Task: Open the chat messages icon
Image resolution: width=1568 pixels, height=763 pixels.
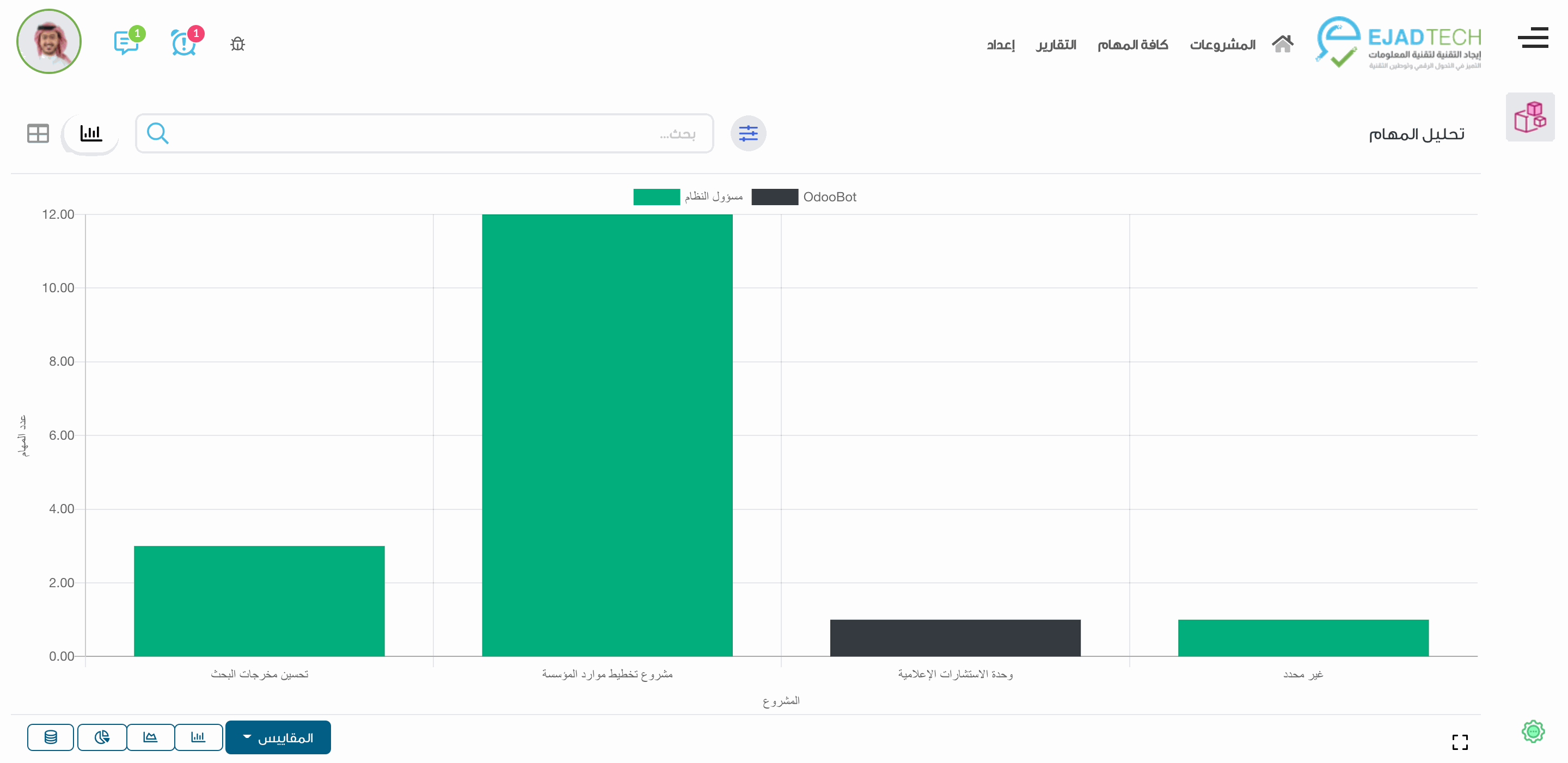Action: click(126, 42)
